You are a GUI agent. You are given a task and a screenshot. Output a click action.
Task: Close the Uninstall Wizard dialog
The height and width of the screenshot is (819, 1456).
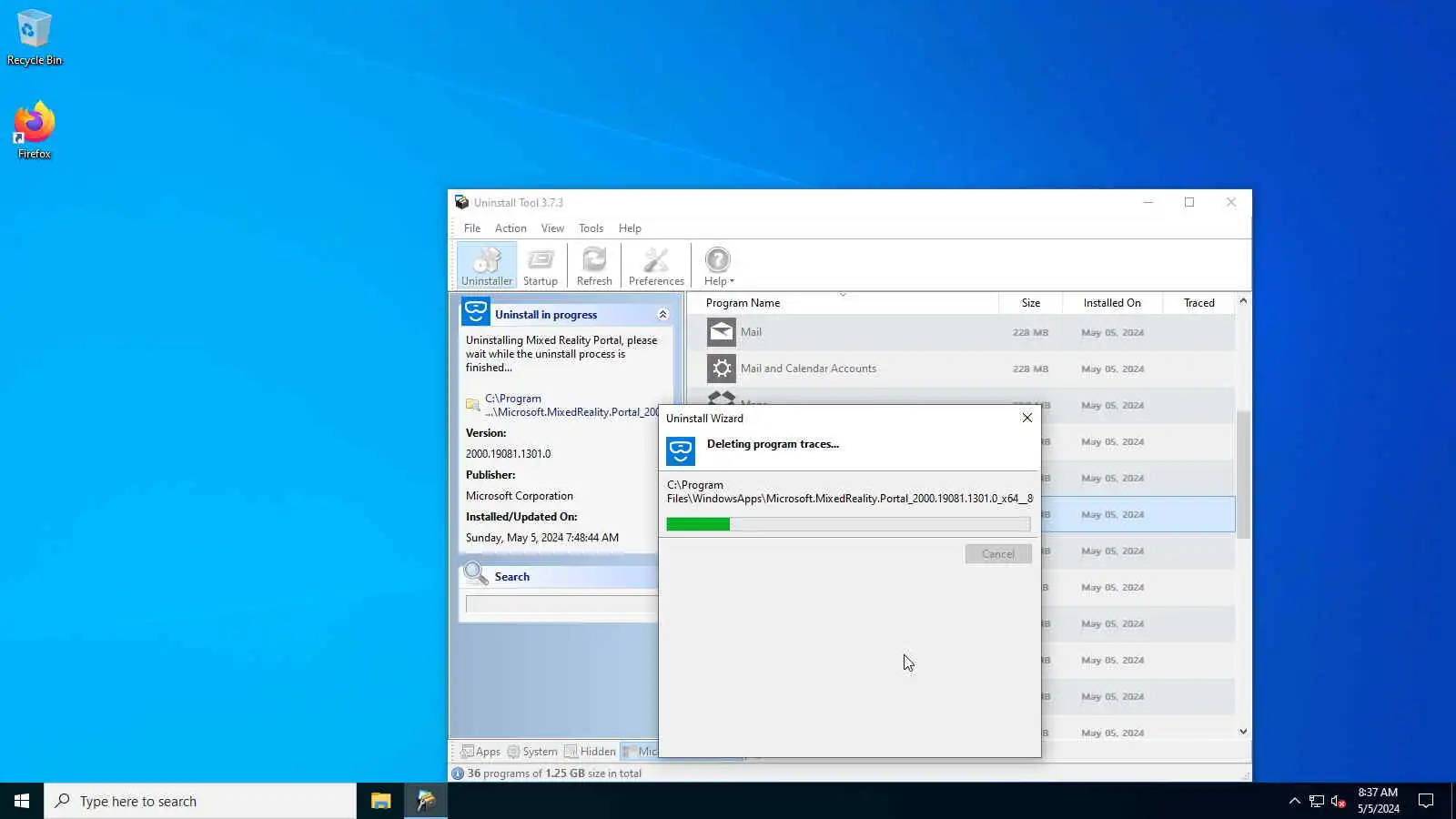tap(1027, 418)
